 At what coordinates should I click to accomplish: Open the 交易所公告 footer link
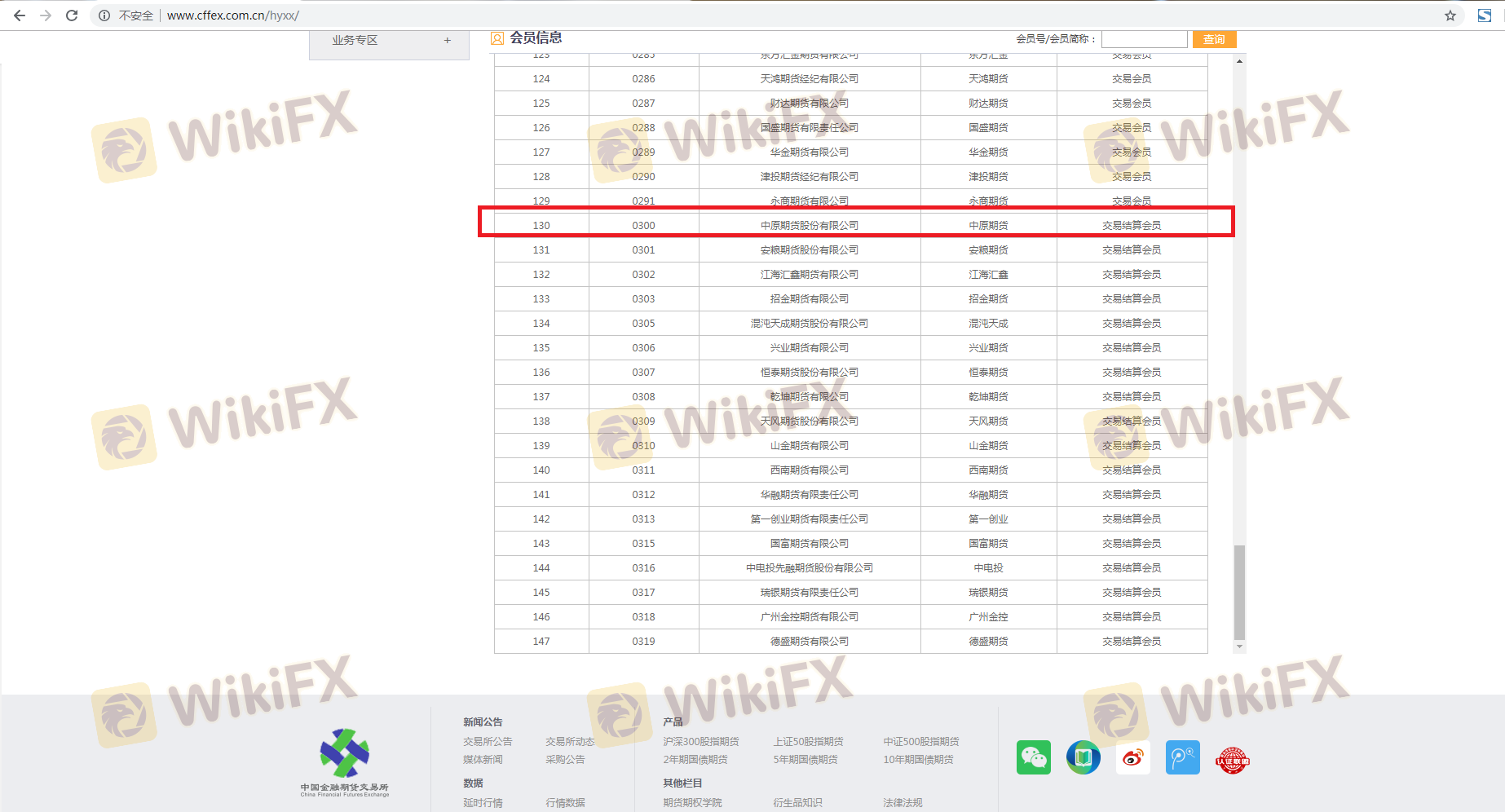click(x=488, y=742)
